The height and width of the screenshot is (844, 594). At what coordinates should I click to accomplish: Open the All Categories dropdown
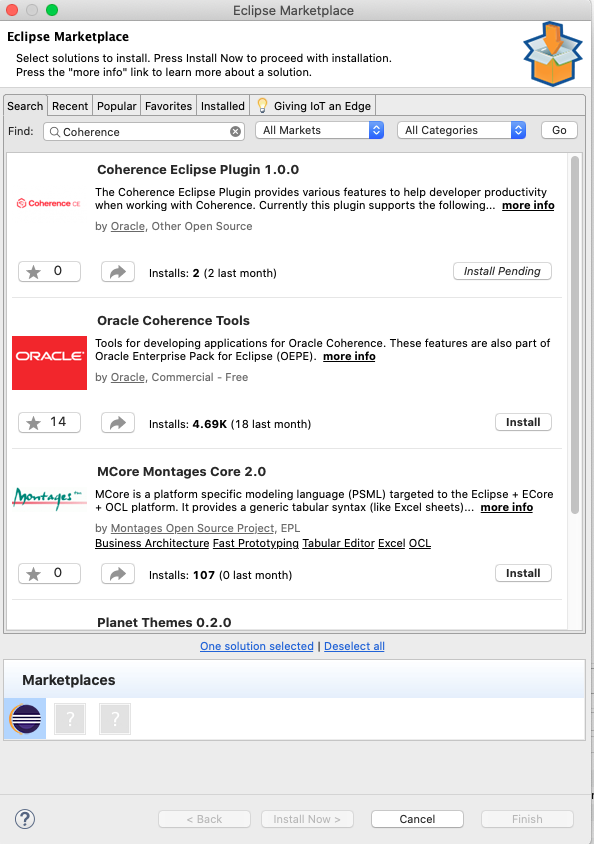pyautogui.click(x=461, y=130)
